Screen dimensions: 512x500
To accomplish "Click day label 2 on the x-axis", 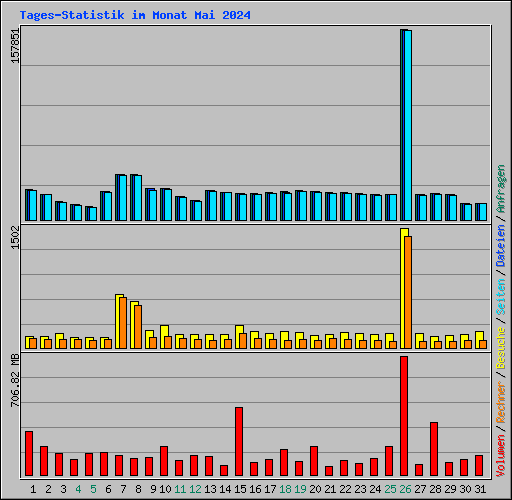I will coord(48,489).
